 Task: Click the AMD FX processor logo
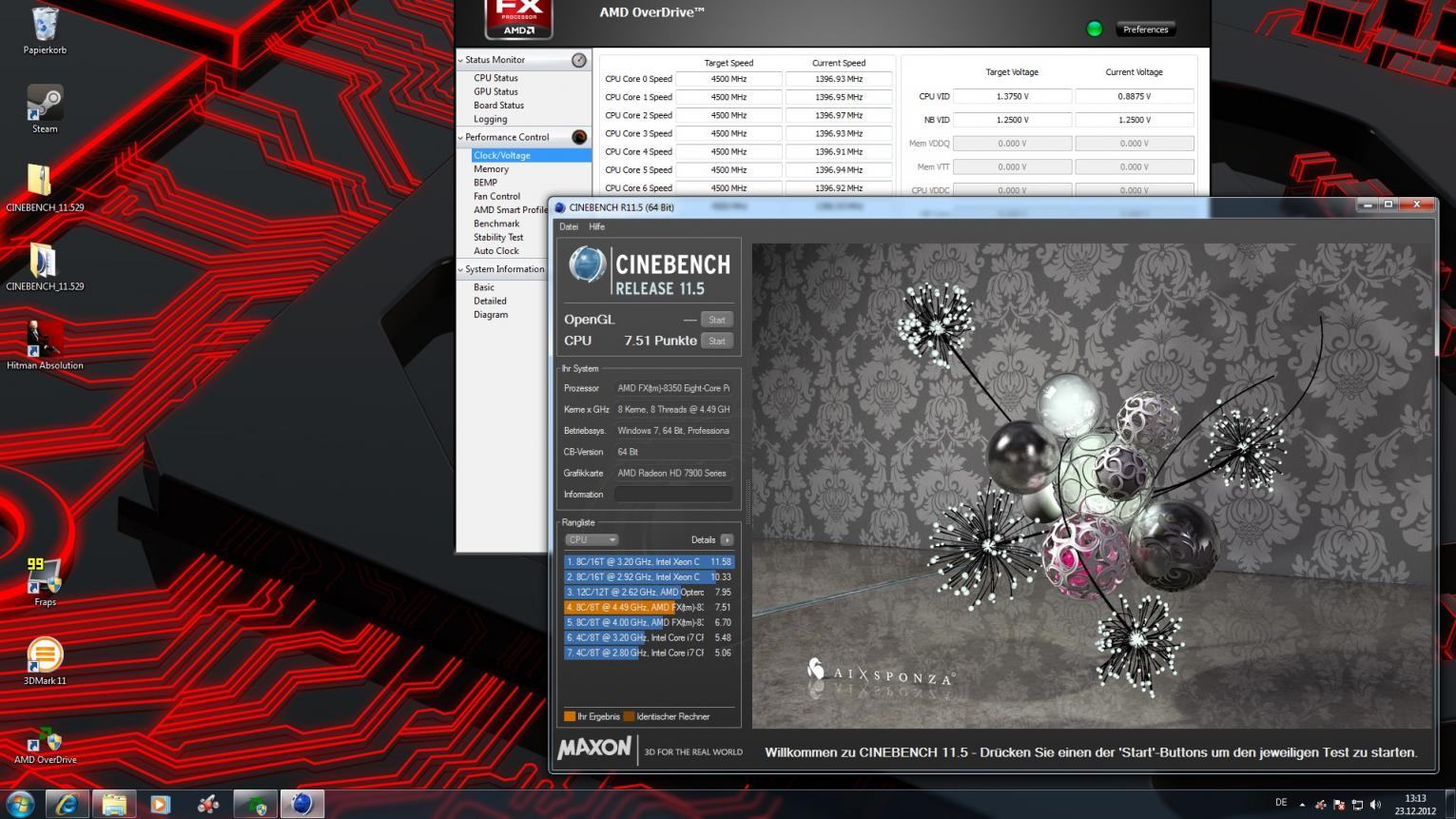[x=518, y=19]
